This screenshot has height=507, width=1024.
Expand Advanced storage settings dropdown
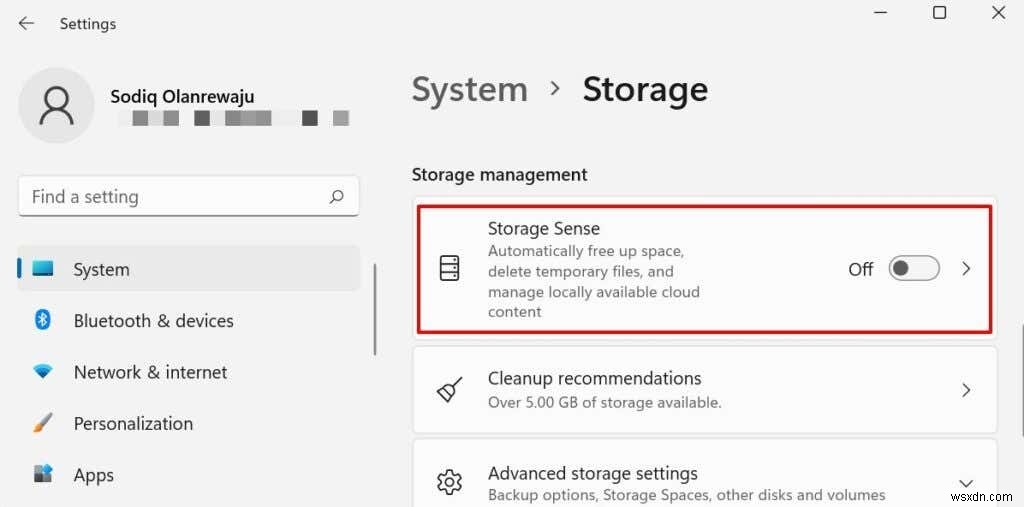[x=966, y=483]
